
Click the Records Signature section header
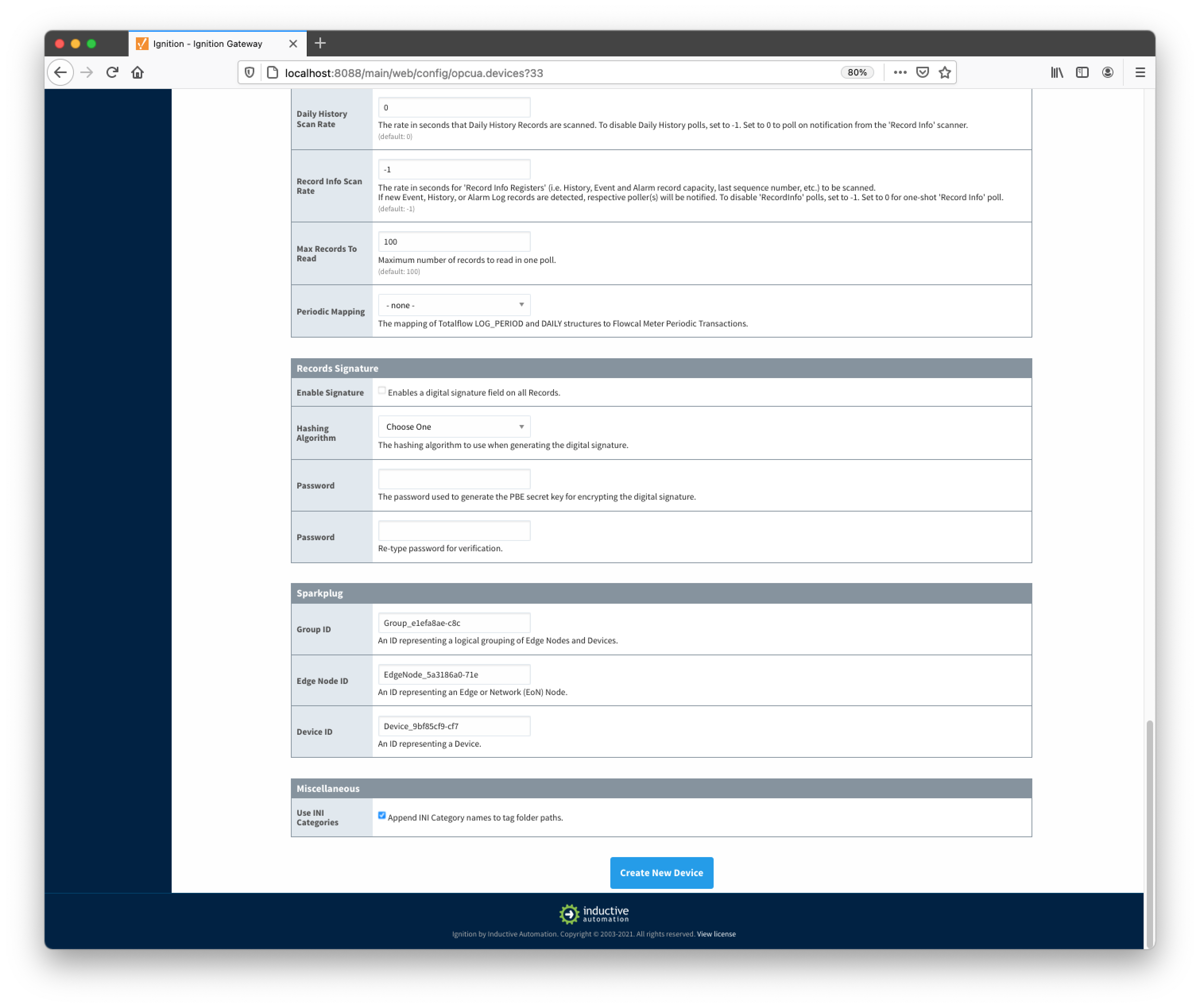click(x=662, y=368)
